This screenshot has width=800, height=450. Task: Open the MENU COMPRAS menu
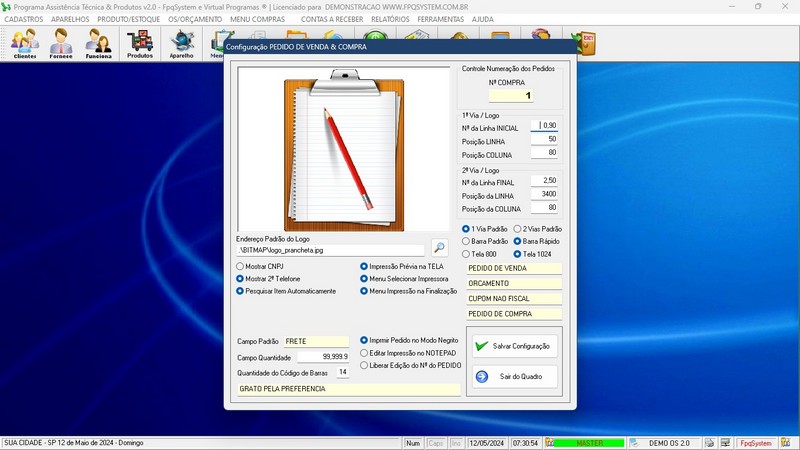tap(257, 19)
